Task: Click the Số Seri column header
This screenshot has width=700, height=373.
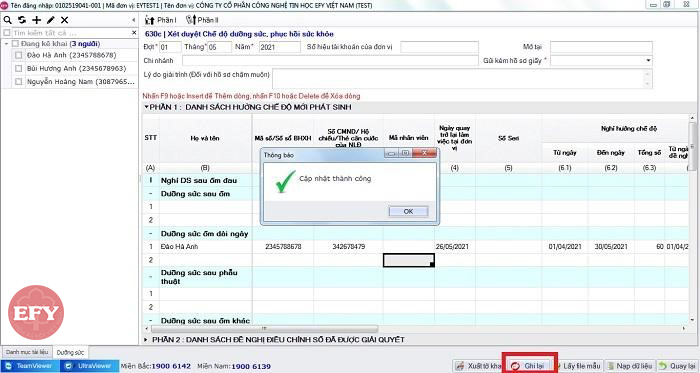Action: click(x=508, y=138)
